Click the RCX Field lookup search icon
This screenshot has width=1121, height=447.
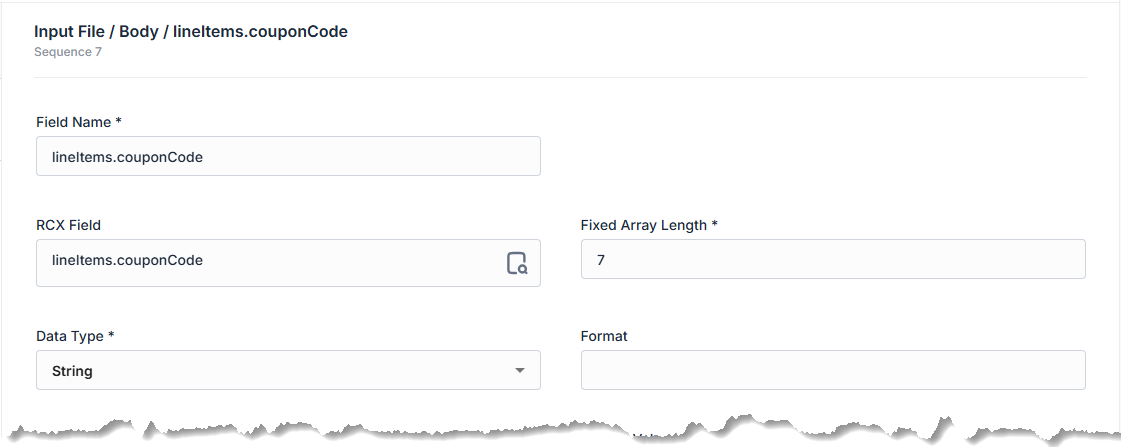point(516,264)
